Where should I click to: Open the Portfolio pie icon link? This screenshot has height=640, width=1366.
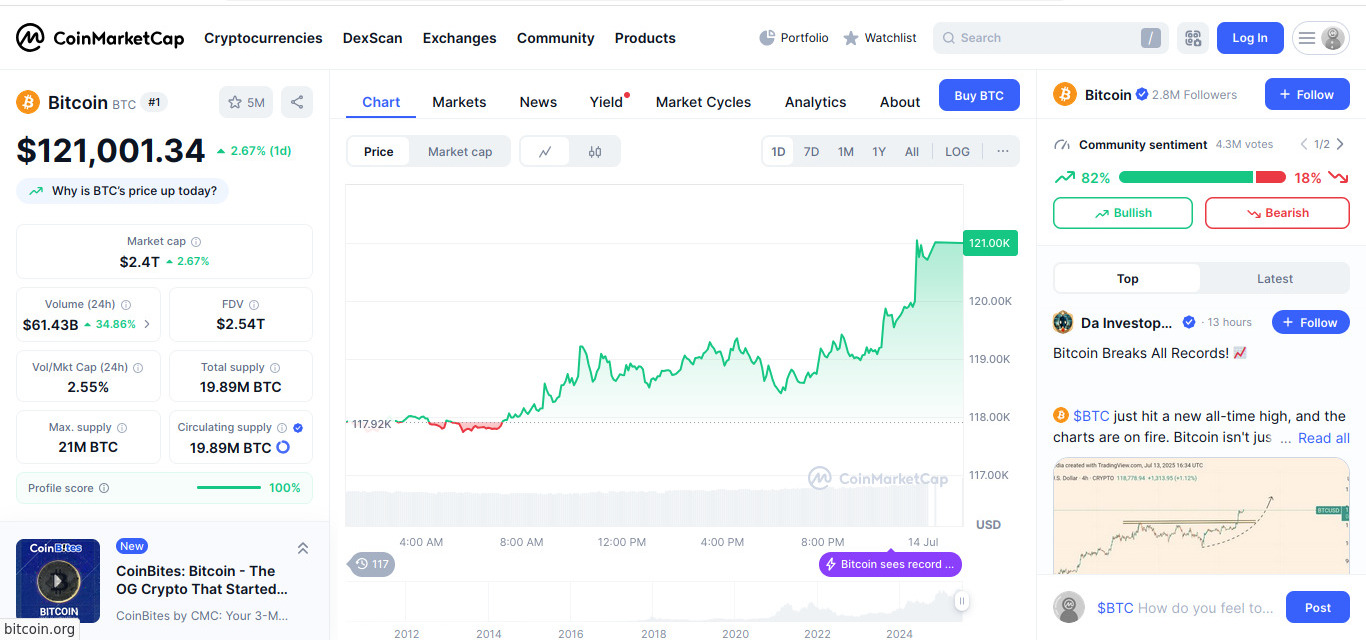click(x=794, y=38)
